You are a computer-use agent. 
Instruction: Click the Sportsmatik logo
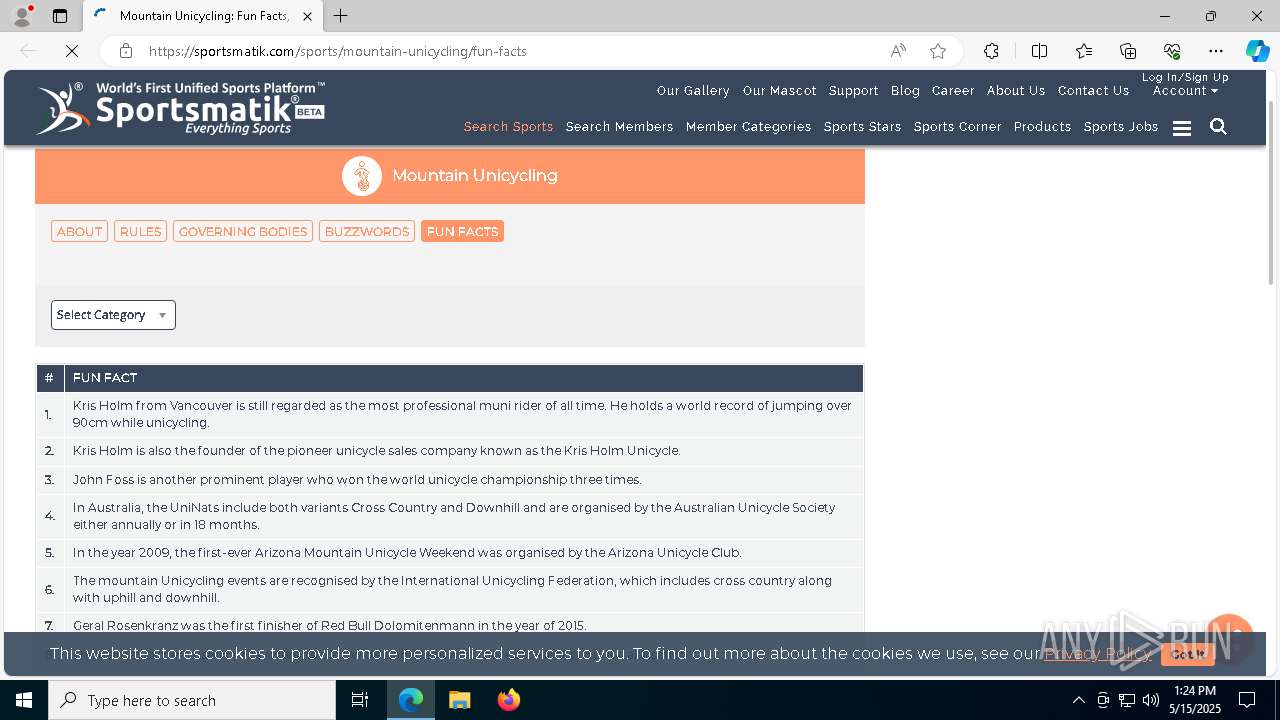(180, 108)
